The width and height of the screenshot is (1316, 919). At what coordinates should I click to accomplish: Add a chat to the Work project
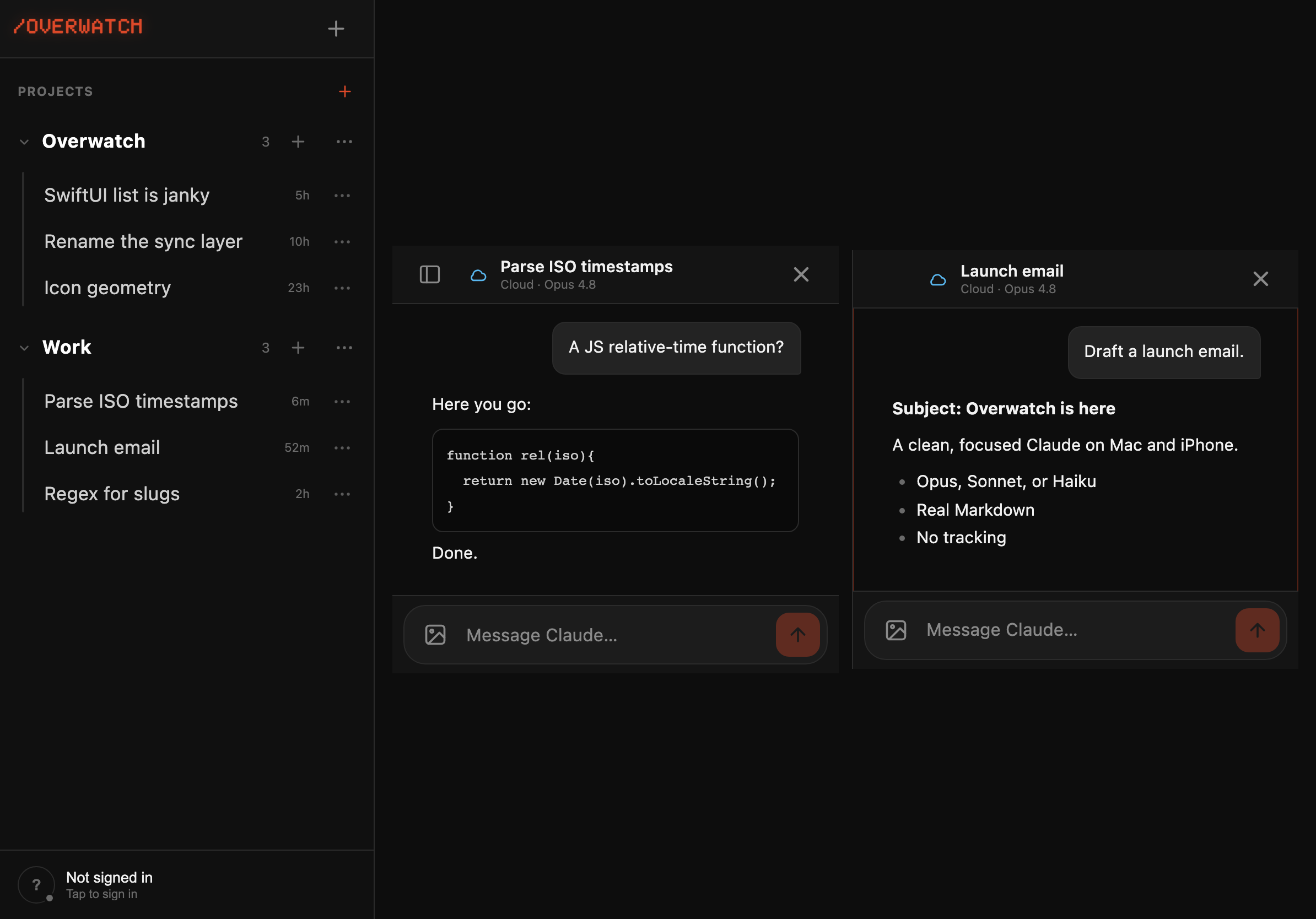click(x=298, y=348)
